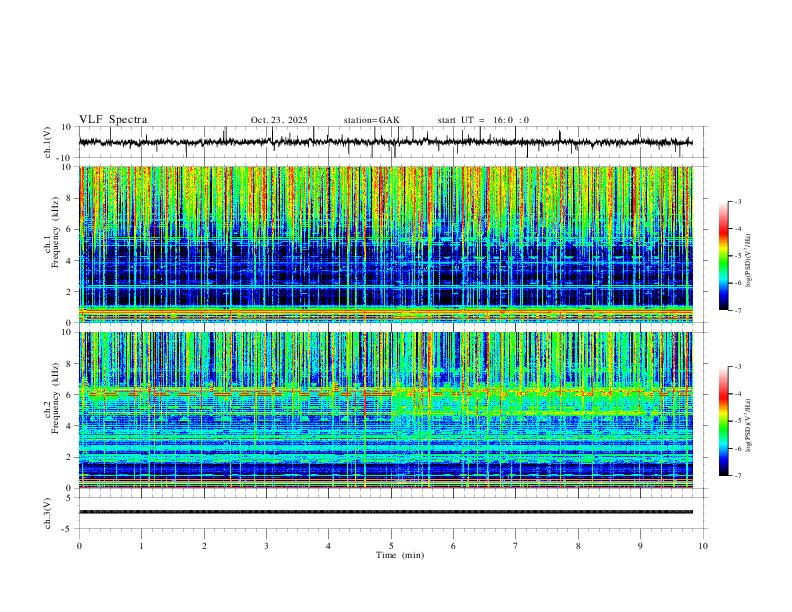Click the ch.1 frequency tick label "8"

tap(69, 198)
